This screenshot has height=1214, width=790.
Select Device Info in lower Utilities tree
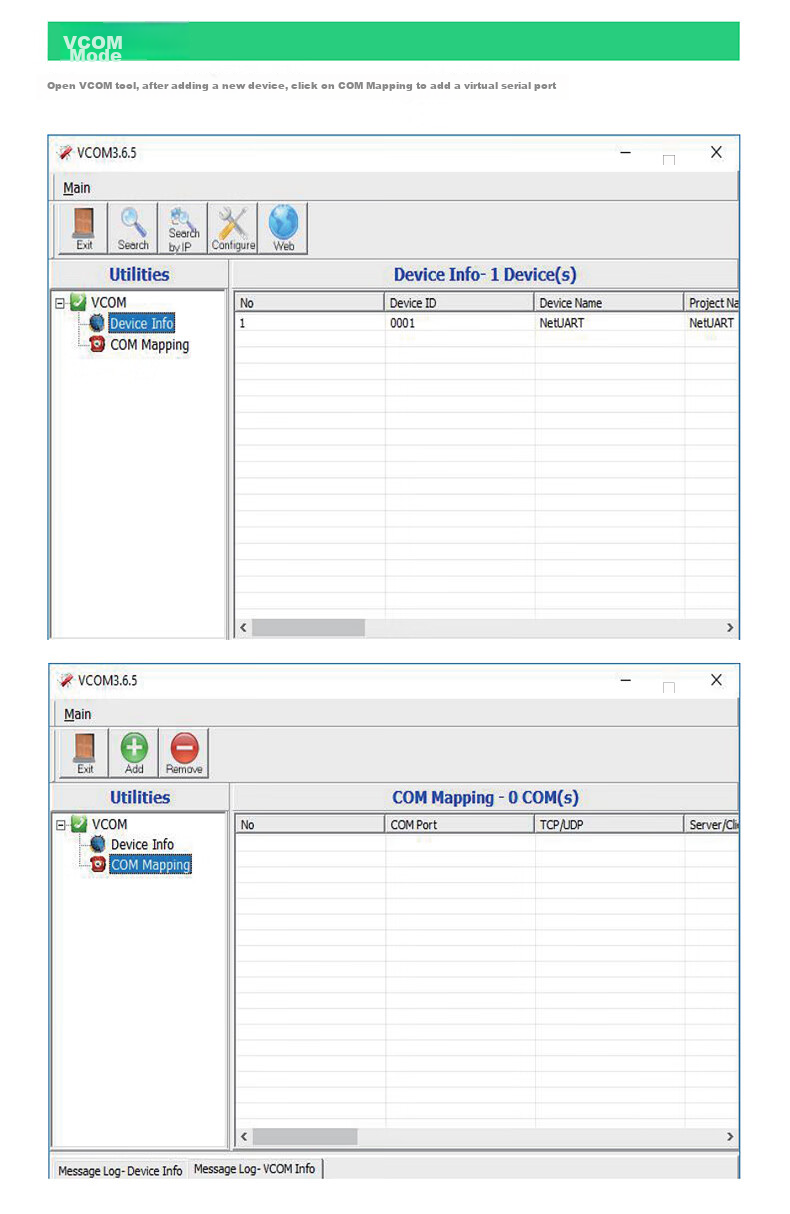pos(142,845)
